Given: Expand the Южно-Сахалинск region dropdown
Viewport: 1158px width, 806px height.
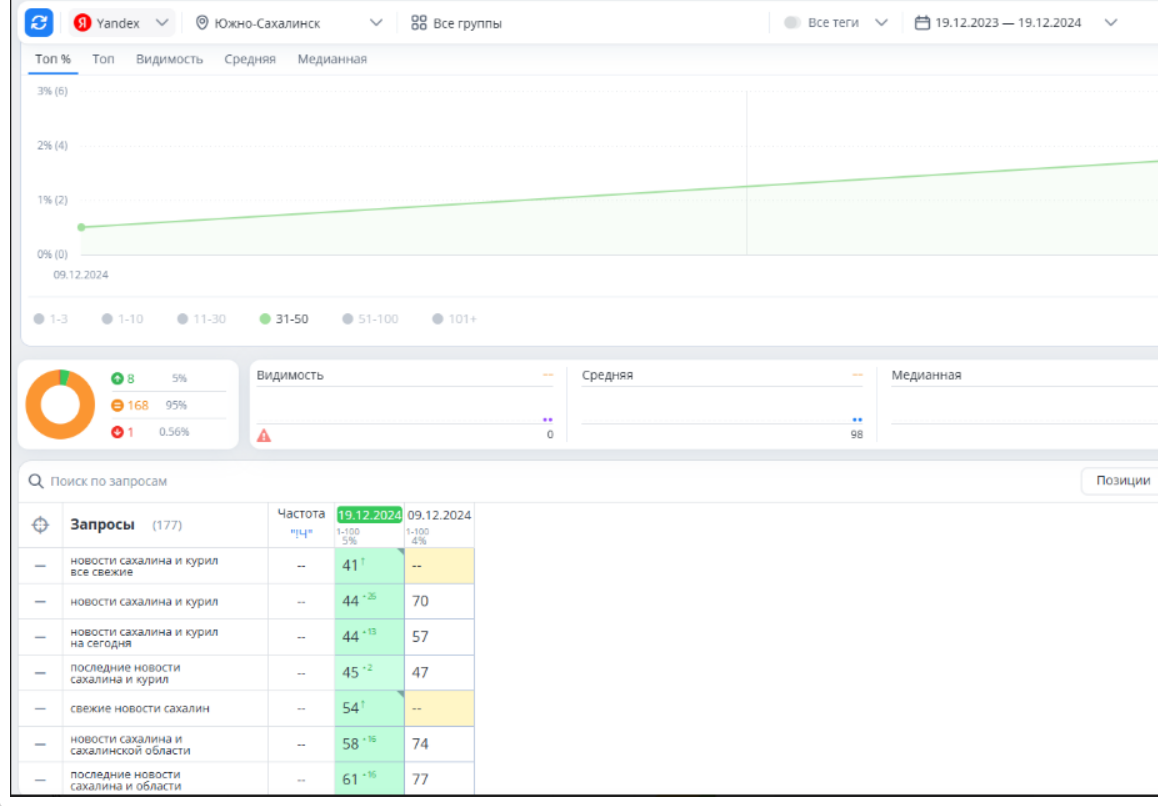Looking at the screenshot, I should (x=376, y=23).
